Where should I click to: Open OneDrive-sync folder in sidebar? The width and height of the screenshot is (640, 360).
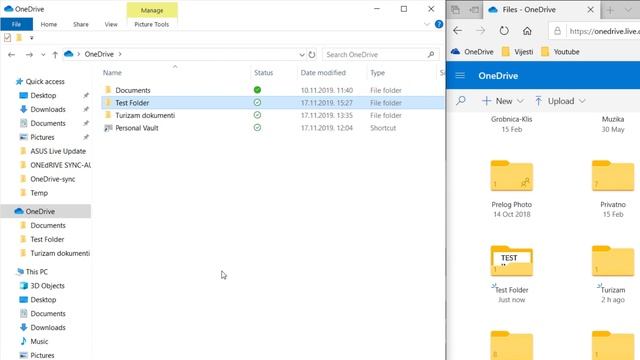coord(53,179)
